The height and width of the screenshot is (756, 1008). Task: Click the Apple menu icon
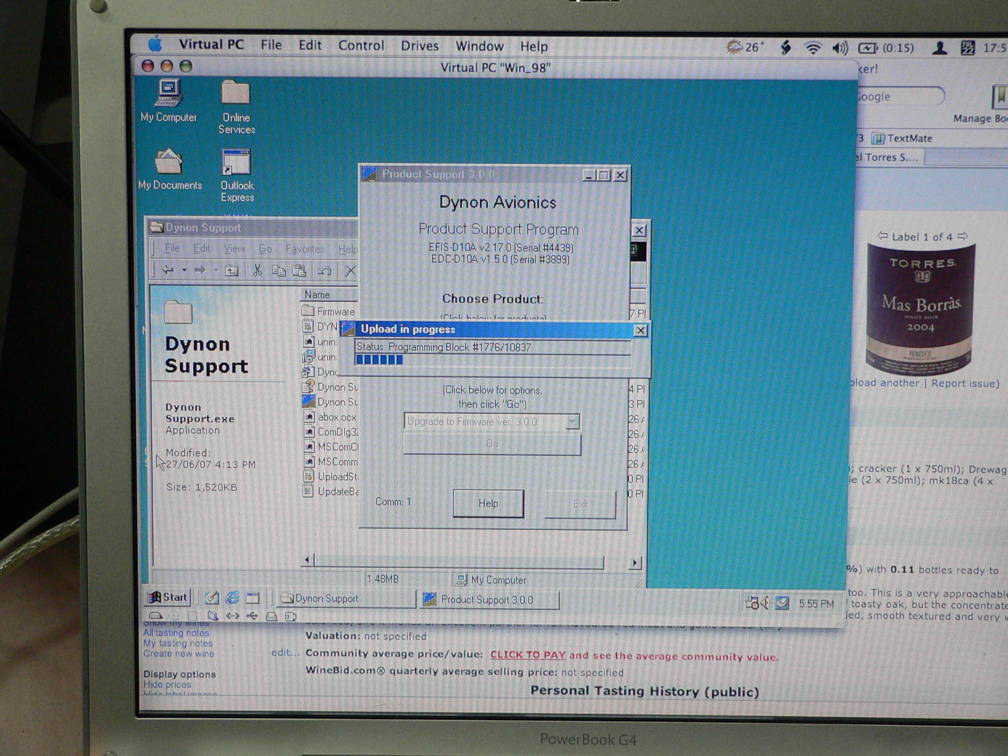[x=155, y=44]
